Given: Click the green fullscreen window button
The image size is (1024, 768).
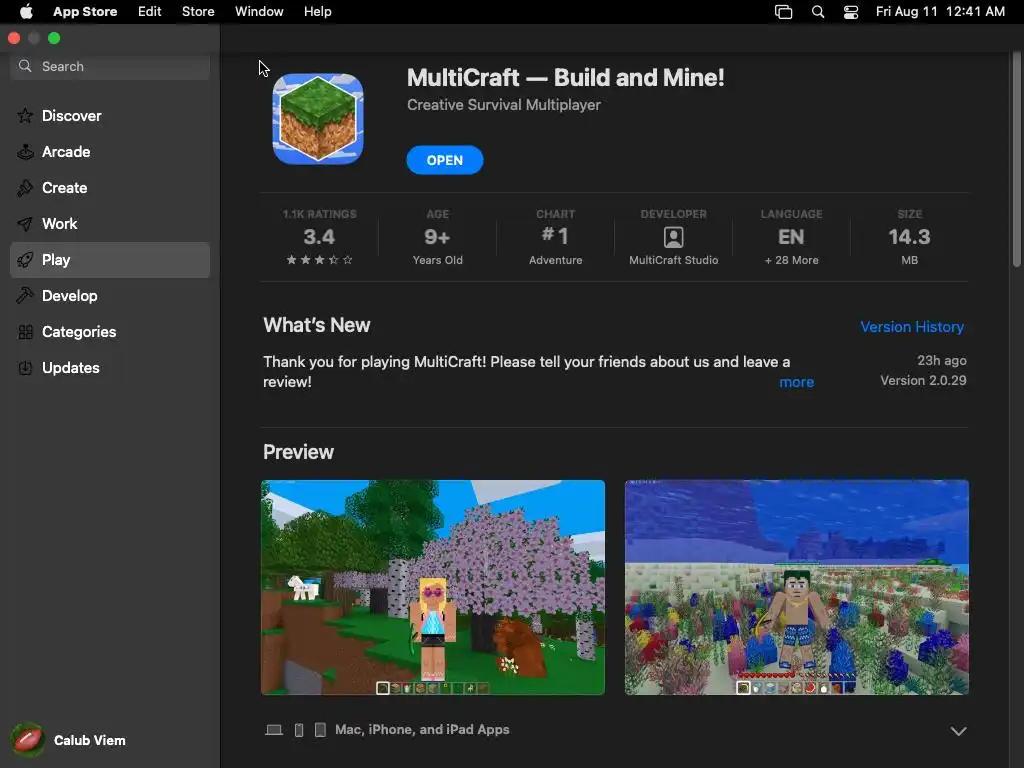Looking at the screenshot, I should pos(54,39).
